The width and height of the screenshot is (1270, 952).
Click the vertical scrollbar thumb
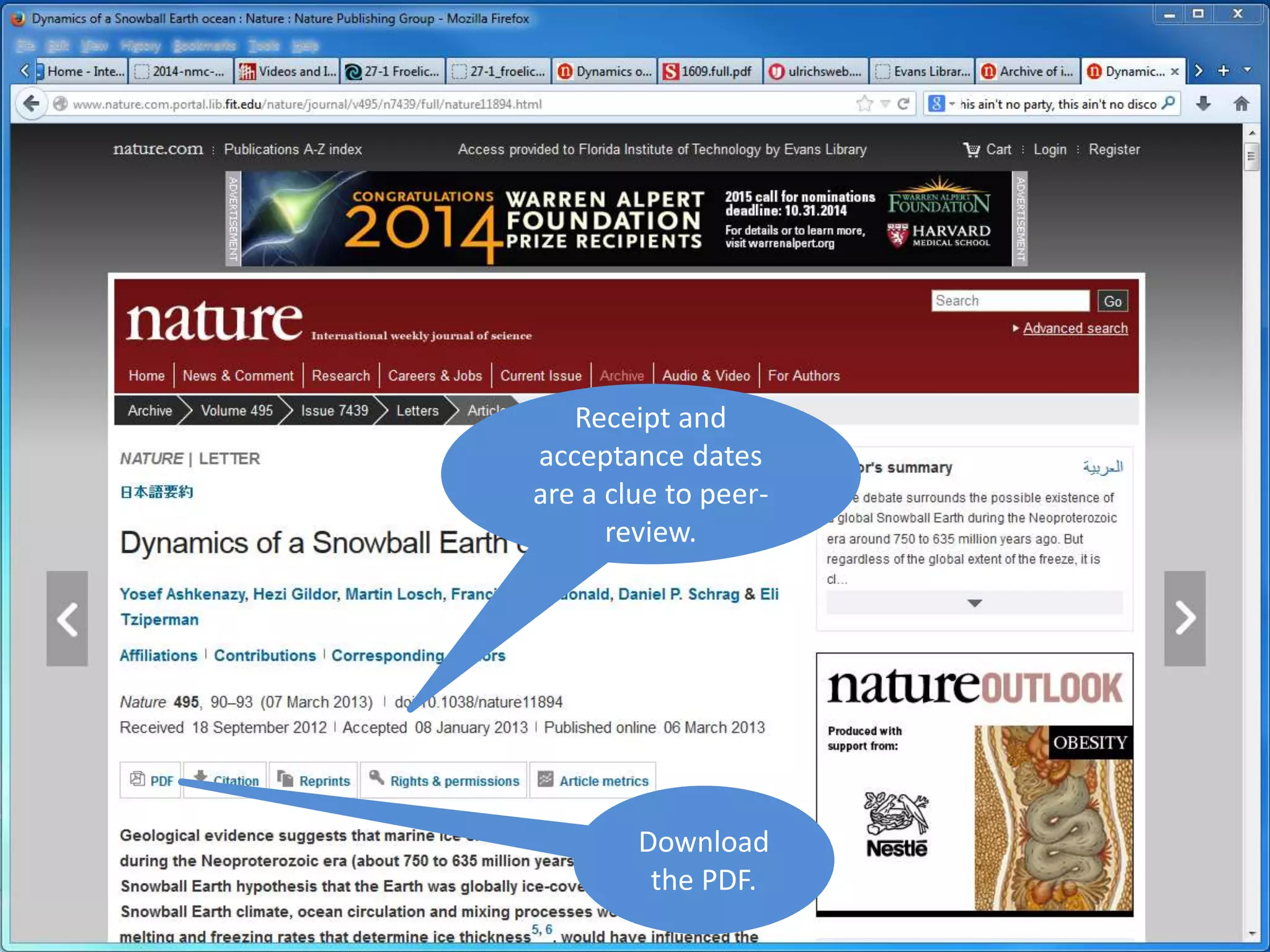(1251, 157)
